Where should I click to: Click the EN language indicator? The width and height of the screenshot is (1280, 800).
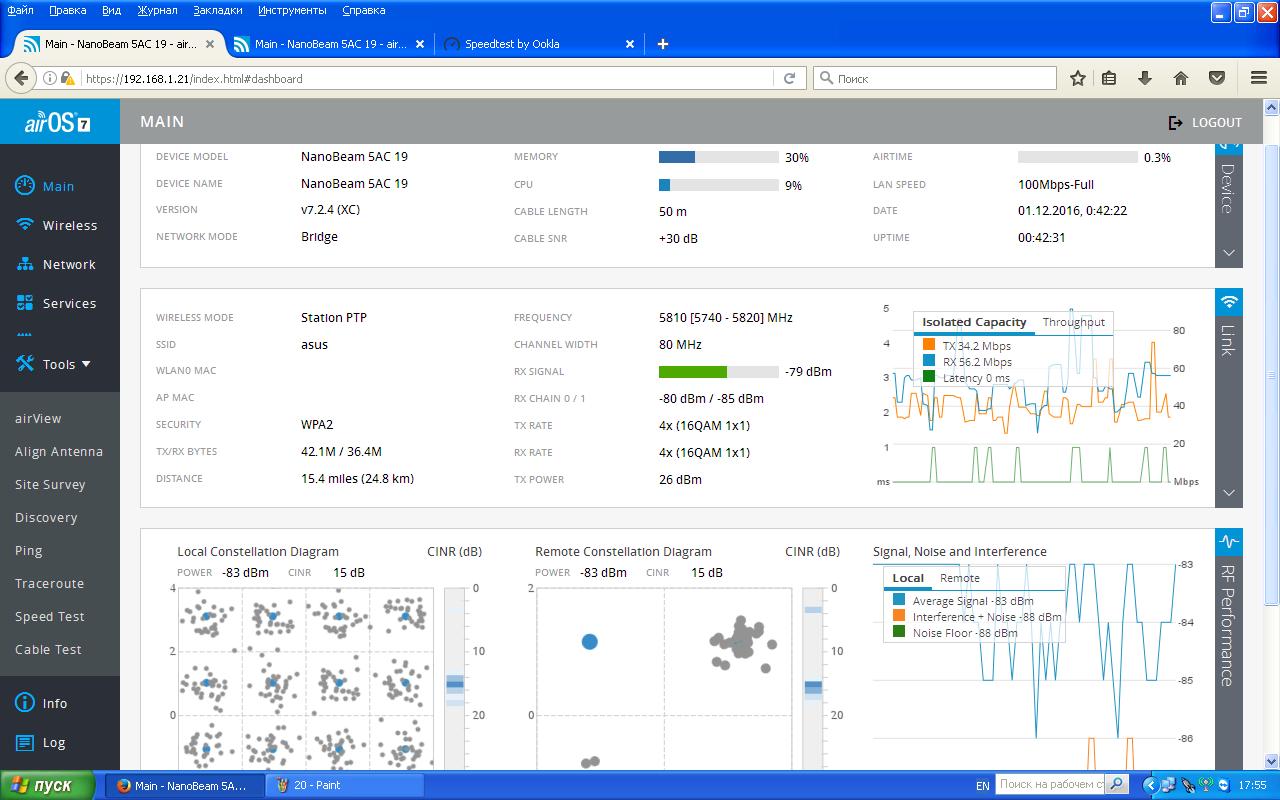point(982,785)
